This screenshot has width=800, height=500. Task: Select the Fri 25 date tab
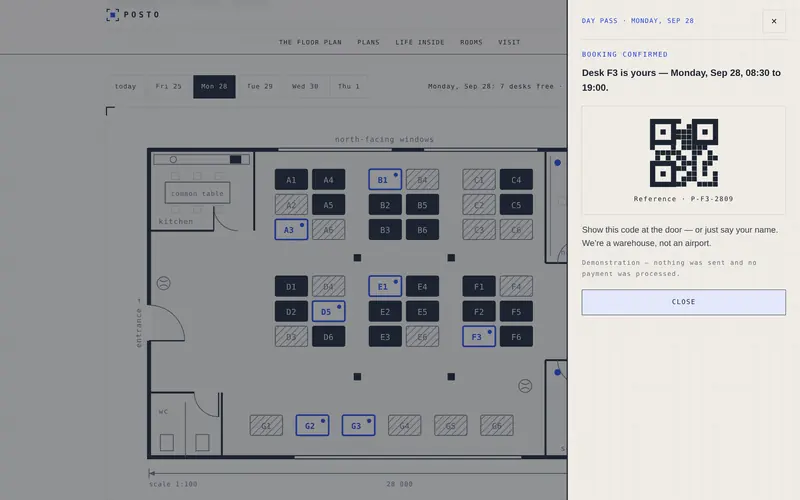(x=168, y=87)
